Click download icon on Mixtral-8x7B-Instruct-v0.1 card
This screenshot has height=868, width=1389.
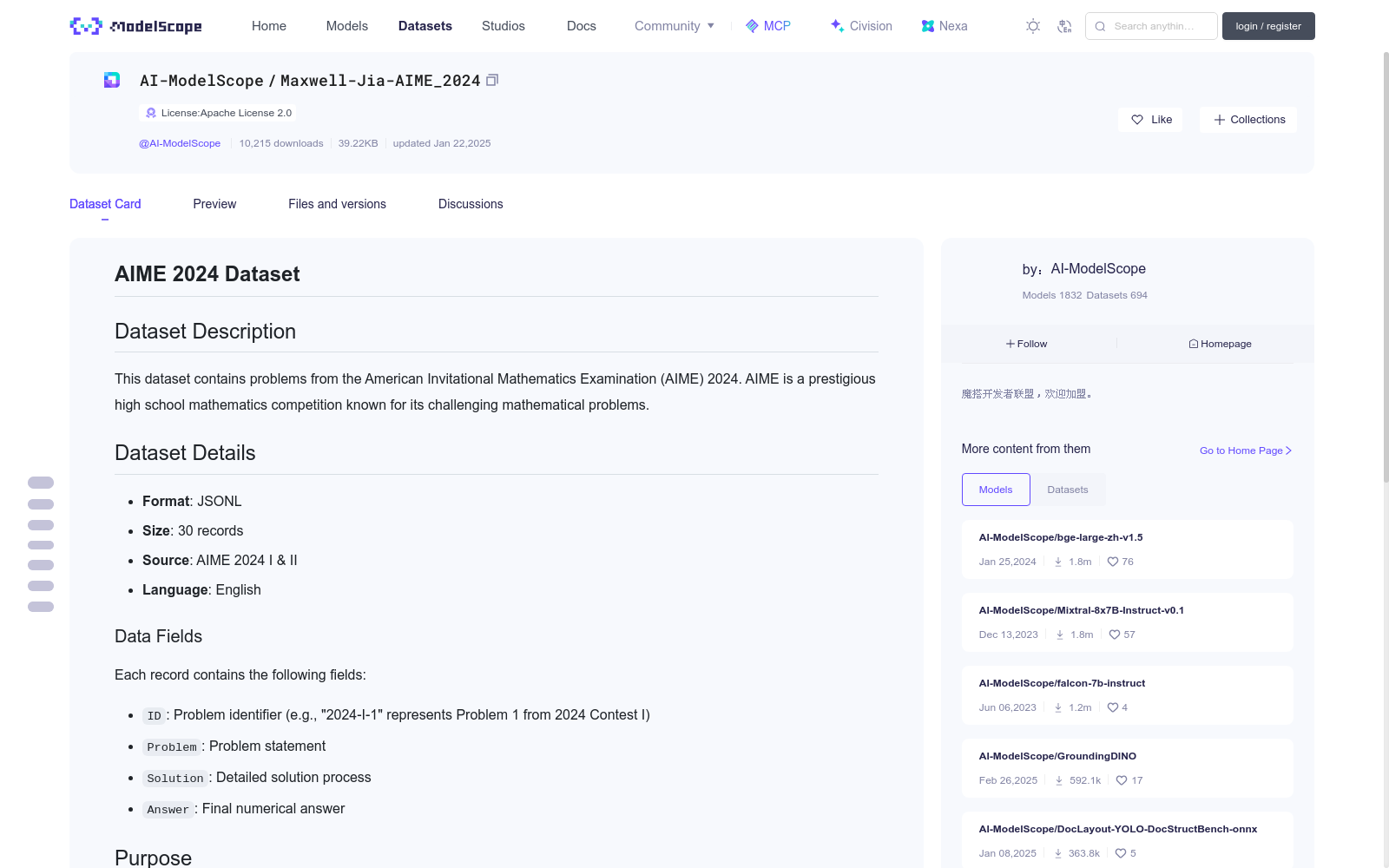1060,635
